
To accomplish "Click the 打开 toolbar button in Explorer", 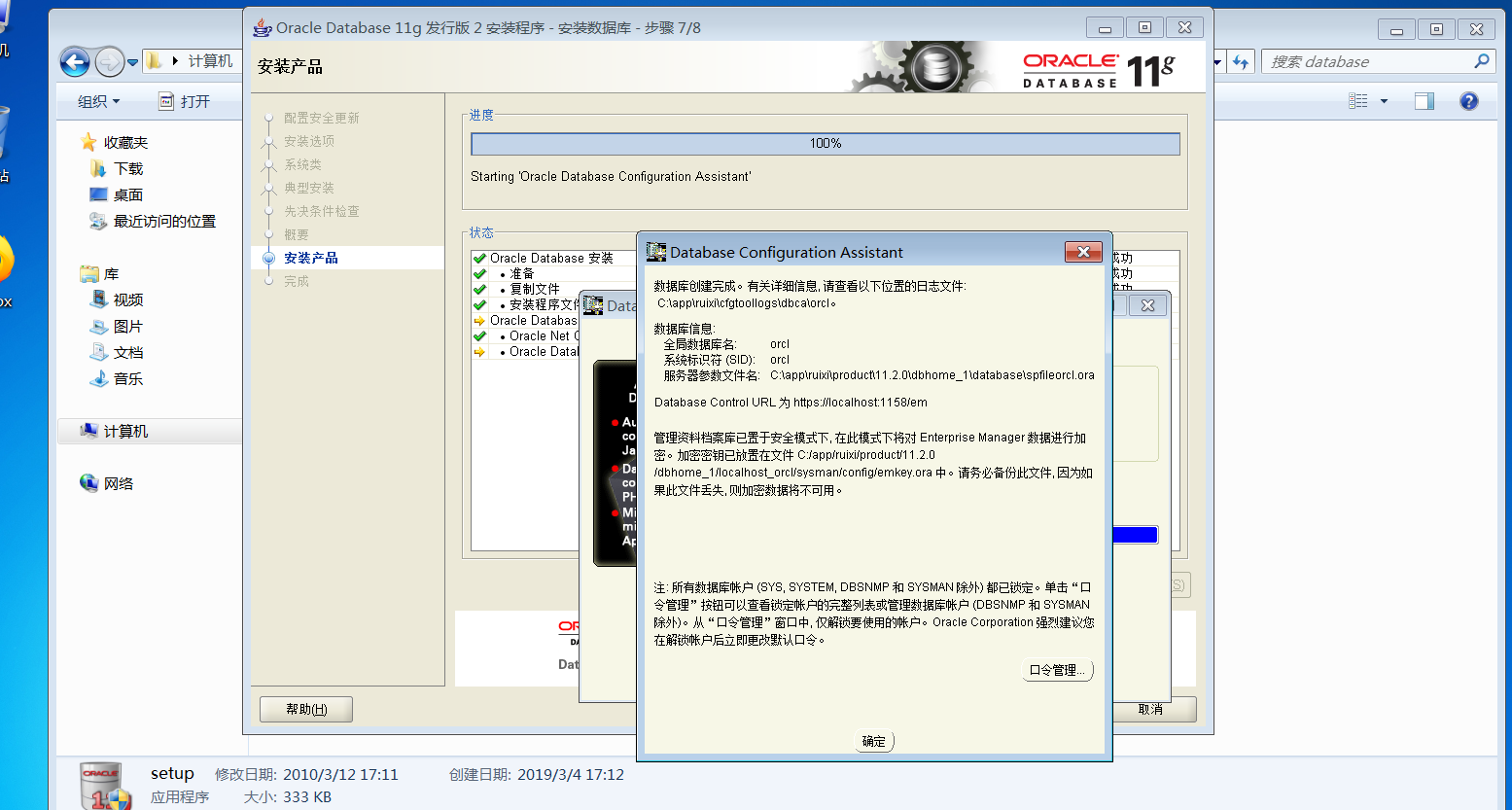I will [185, 101].
